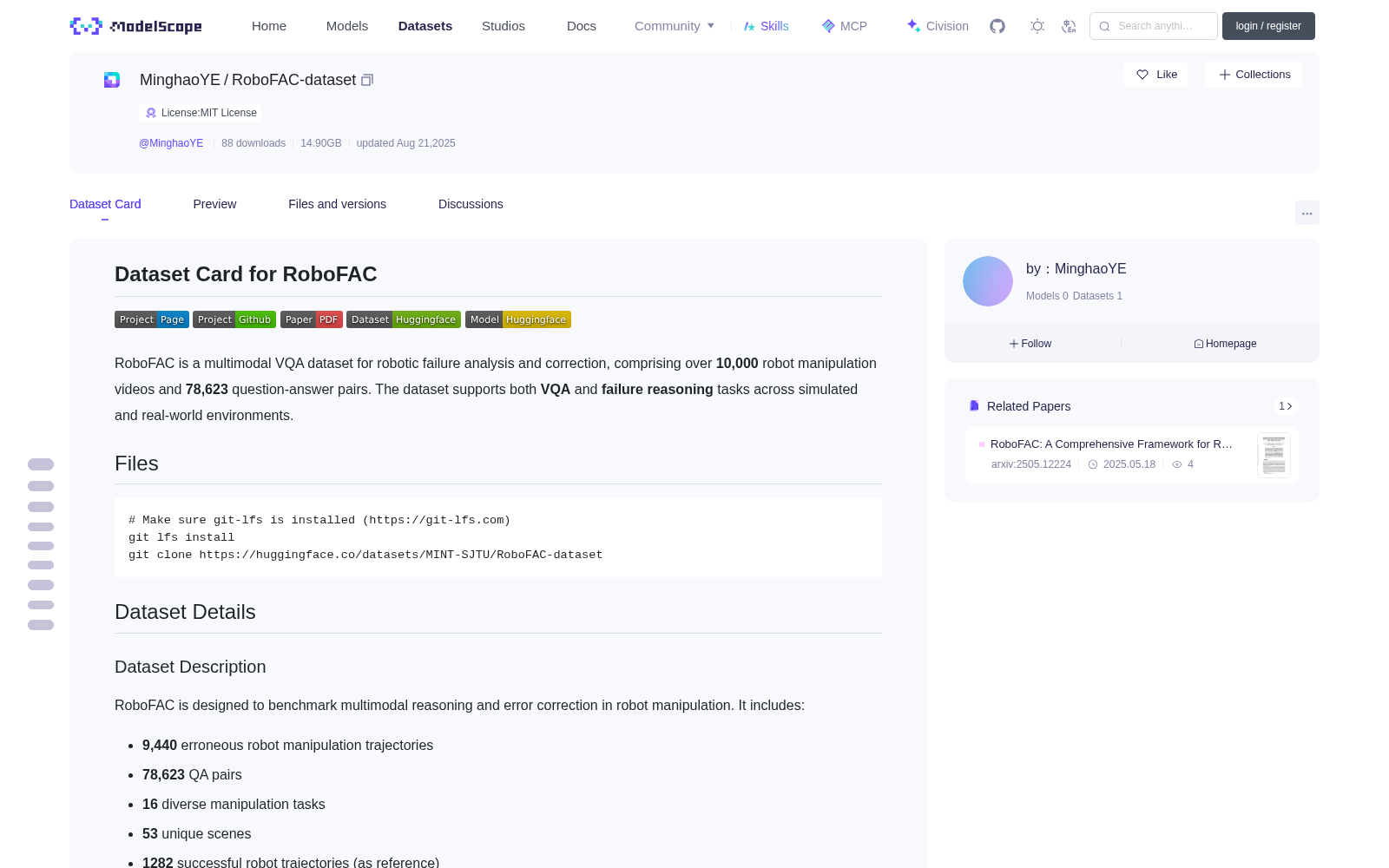Image resolution: width=1389 pixels, height=868 pixels.
Task: Open the Dataset Huggingface badge
Action: [x=404, y=319]
